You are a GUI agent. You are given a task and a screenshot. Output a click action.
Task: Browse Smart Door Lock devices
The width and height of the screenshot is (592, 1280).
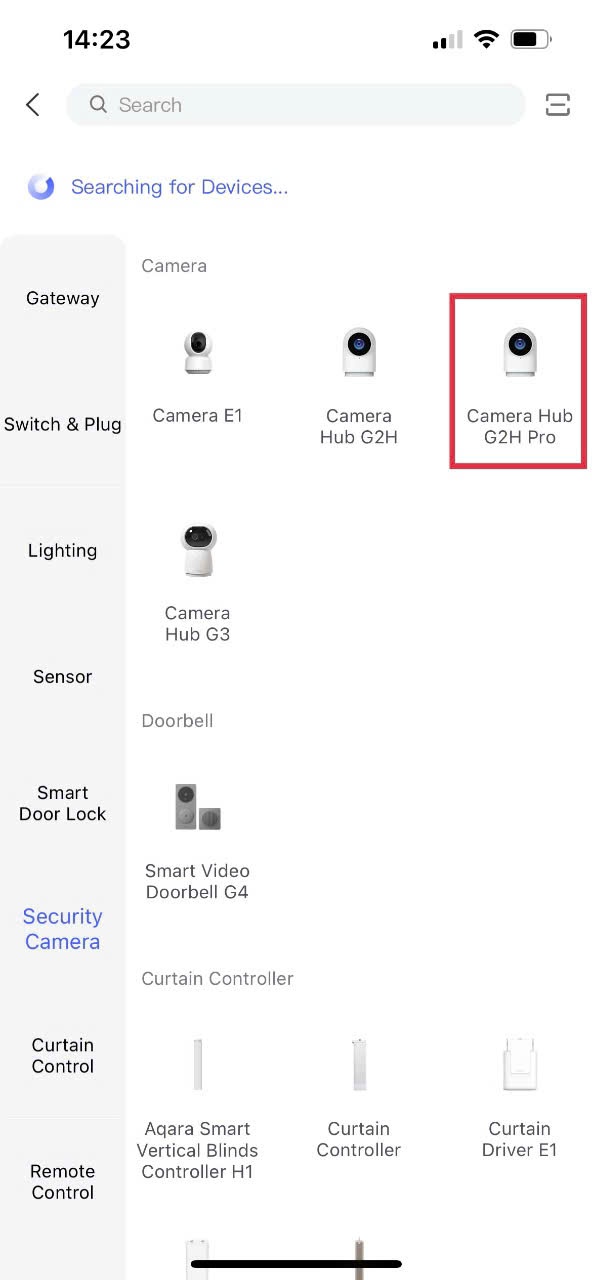(62, 803)
